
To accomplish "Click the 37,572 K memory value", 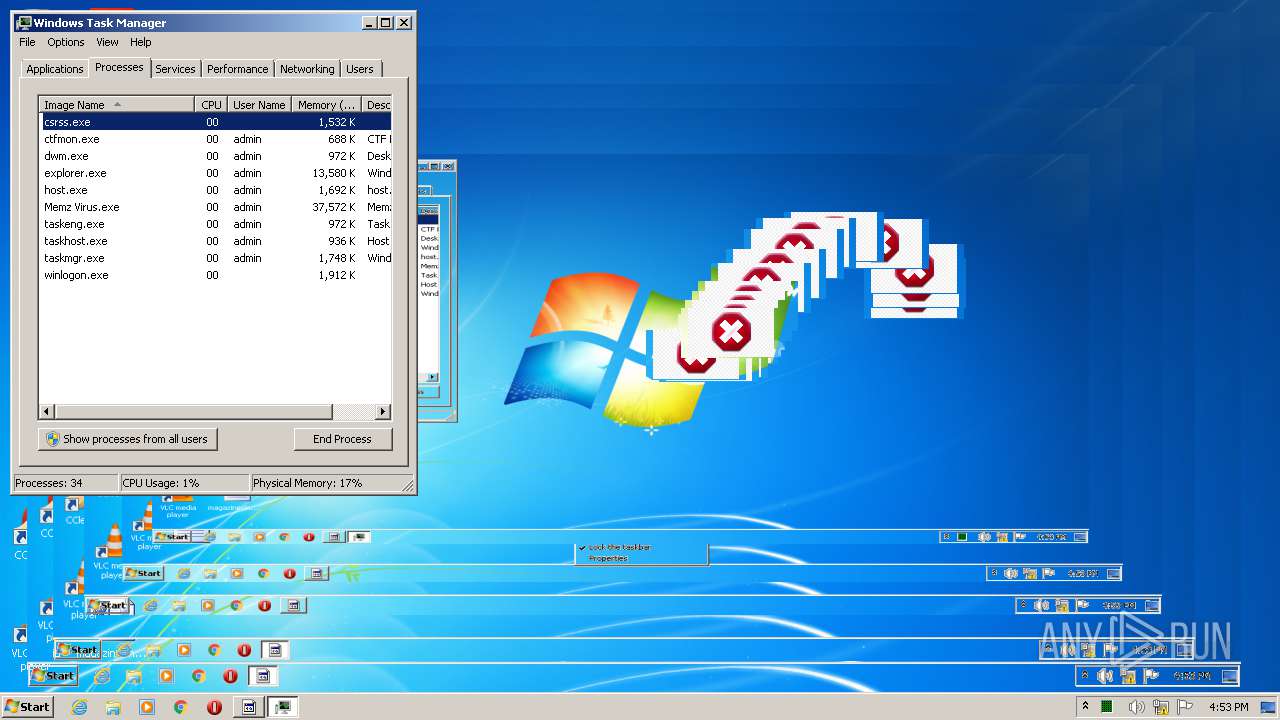I will (333, 207).
